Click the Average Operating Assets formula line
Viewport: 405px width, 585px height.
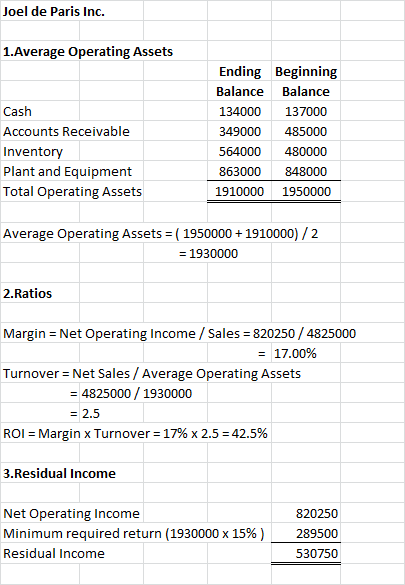pyautogui.click(x=161, y=234)
